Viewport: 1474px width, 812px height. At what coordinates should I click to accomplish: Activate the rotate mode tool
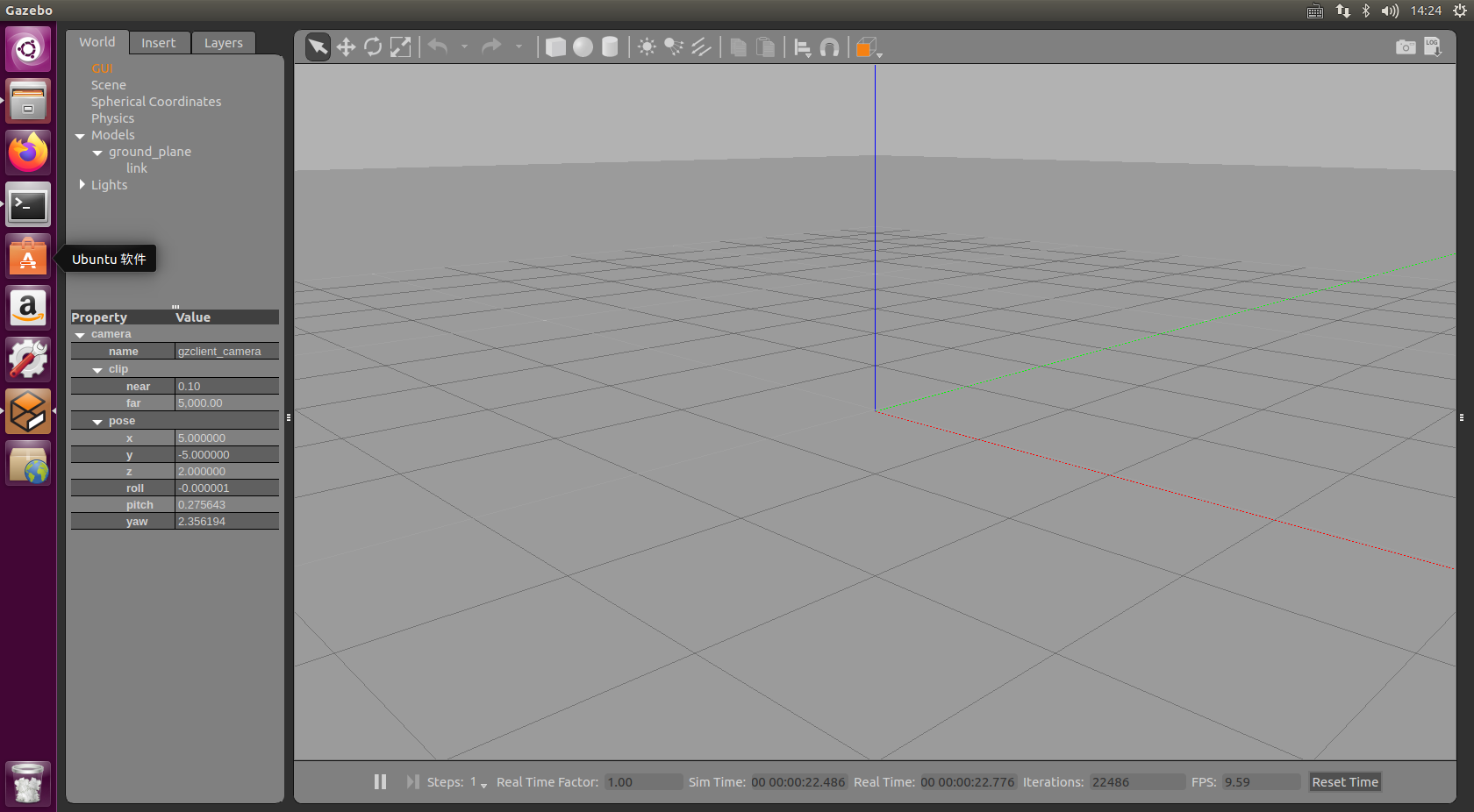(x=373, y=46)
